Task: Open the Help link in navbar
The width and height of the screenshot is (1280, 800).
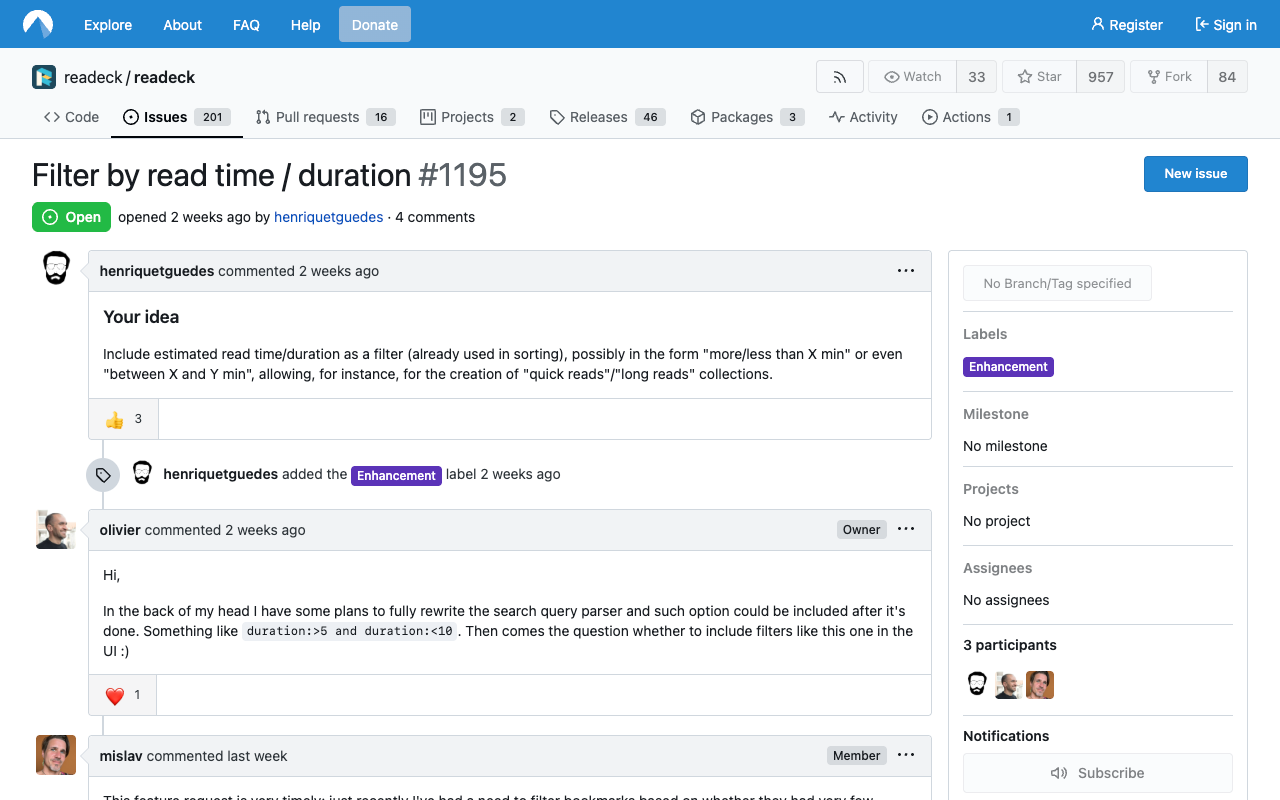Action: (x=306, y=25)
